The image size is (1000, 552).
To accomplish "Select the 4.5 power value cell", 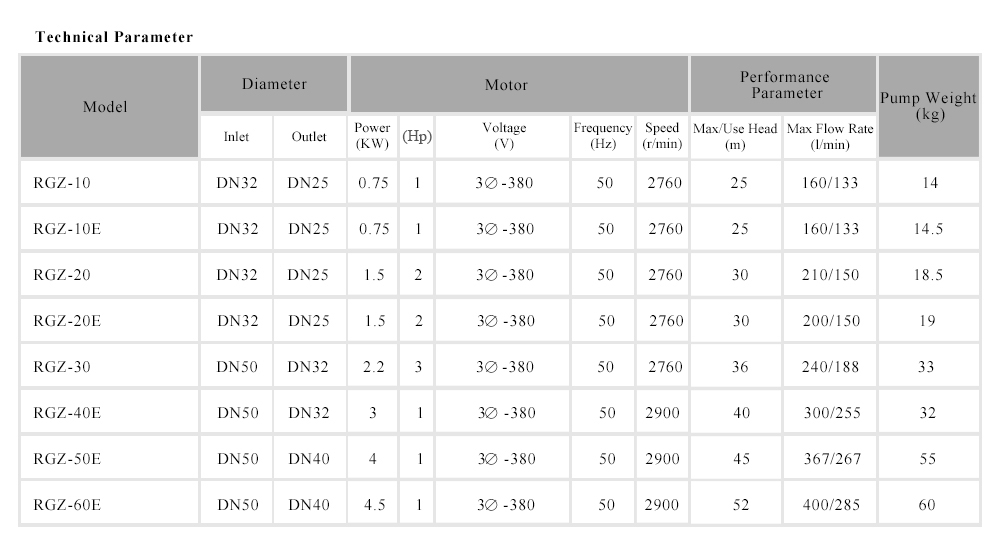I will click(x=374, y=505).
